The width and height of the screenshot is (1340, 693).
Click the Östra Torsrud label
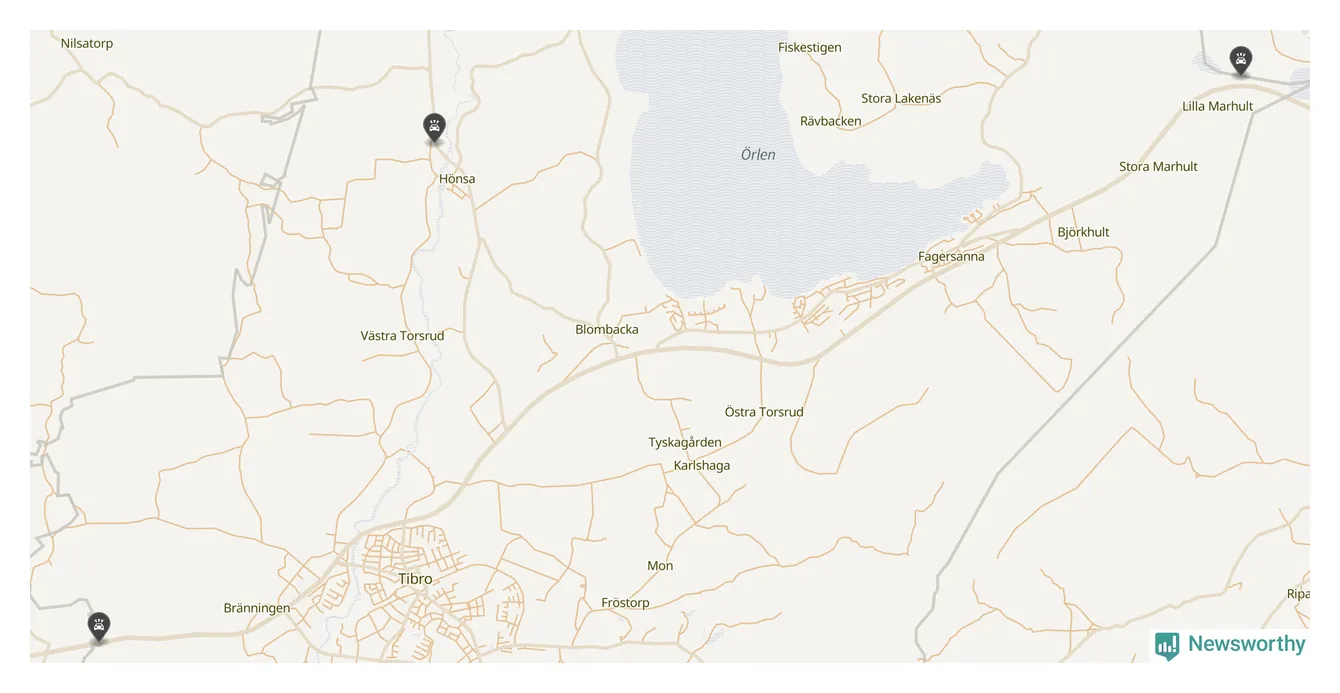764,412
